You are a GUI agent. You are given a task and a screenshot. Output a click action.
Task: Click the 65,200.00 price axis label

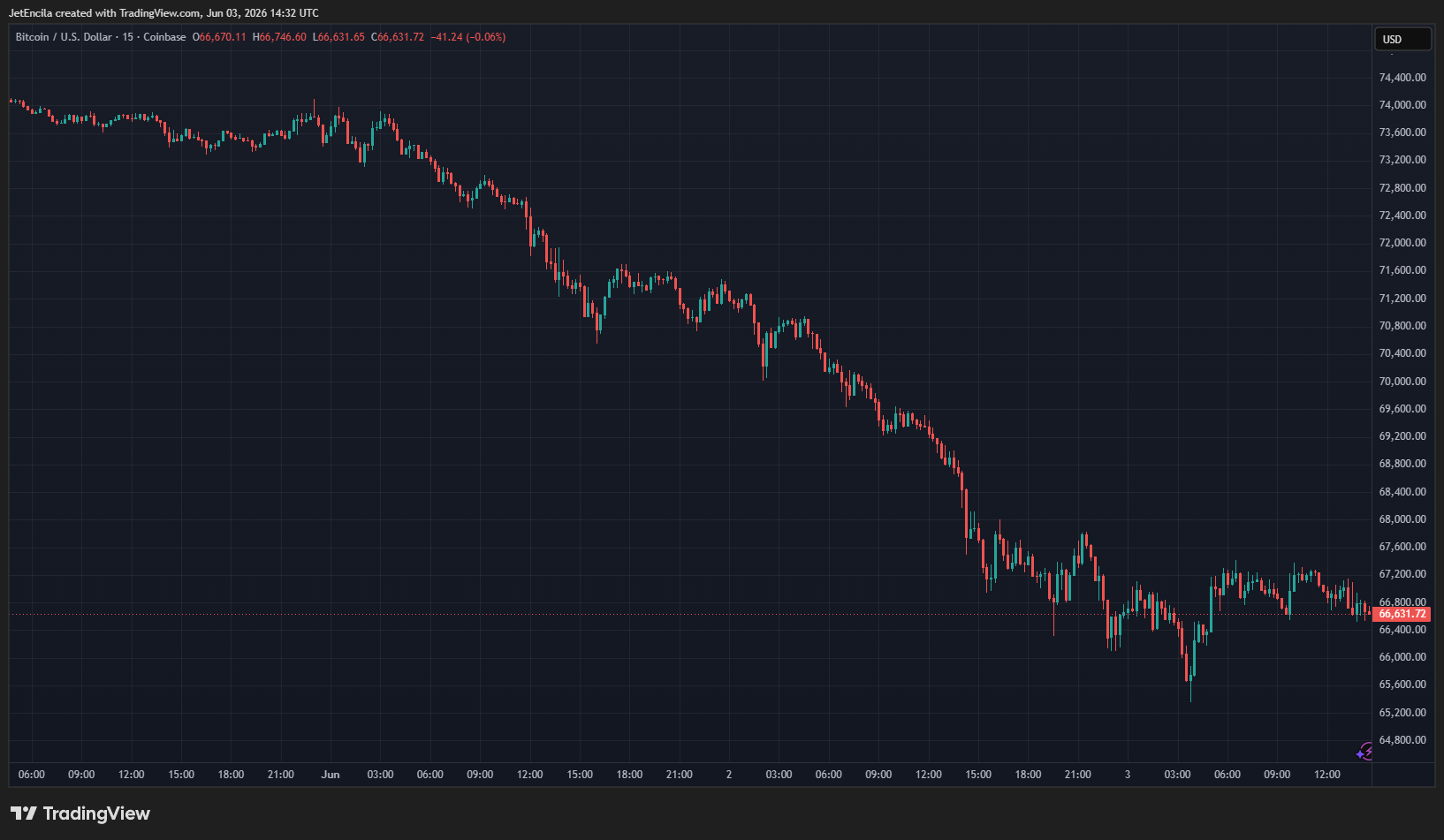1402,713
